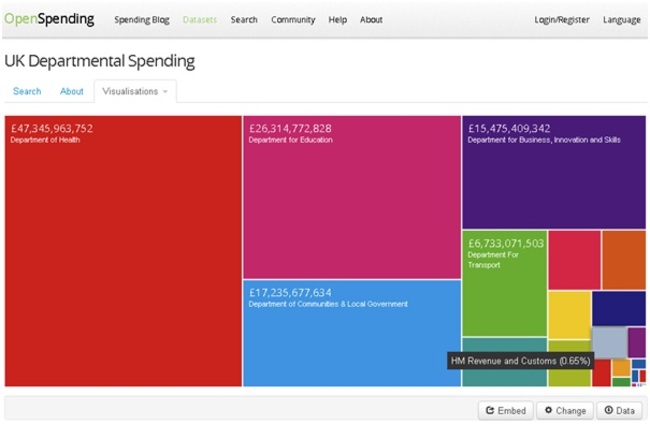This screenshot has width=650, height=425.
Task: Click the small magenta tile beside grey tile
Action: (x=637, y=342)
